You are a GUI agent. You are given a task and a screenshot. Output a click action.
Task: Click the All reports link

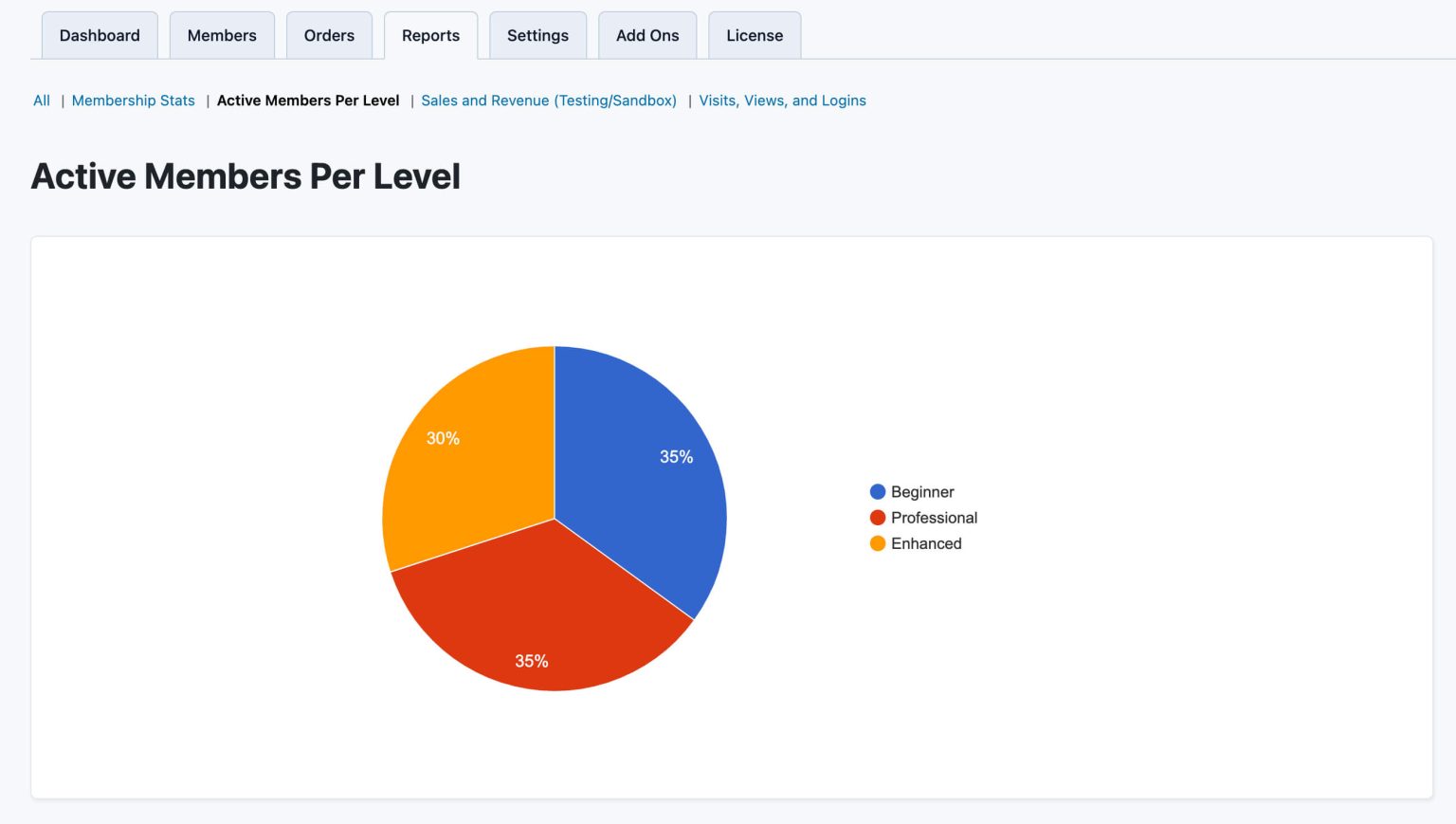click(x=41, y=101)
